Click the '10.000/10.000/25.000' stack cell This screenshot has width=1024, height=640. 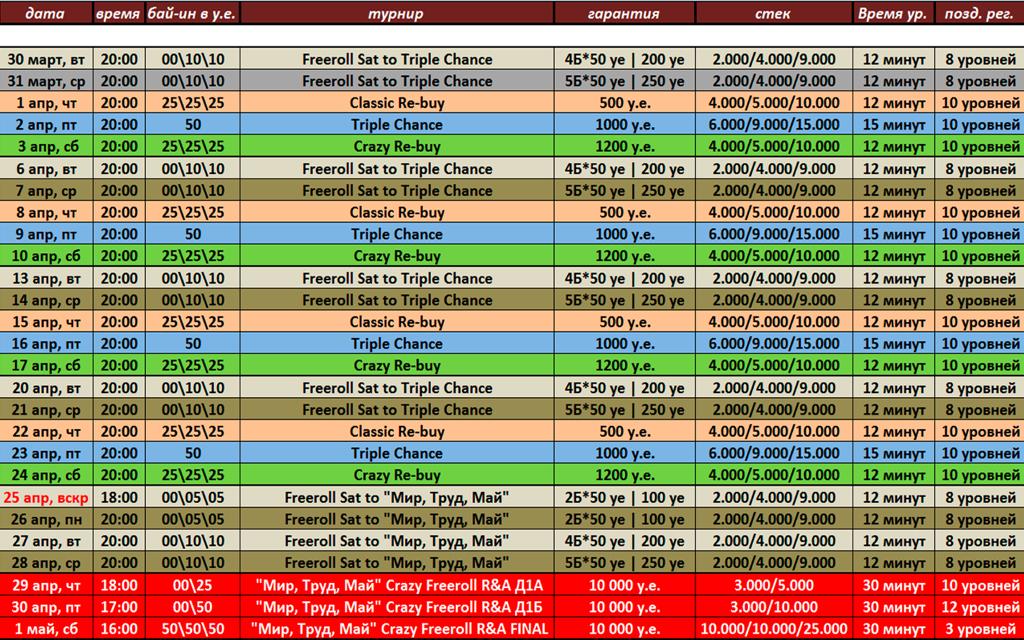click(774, 629)
